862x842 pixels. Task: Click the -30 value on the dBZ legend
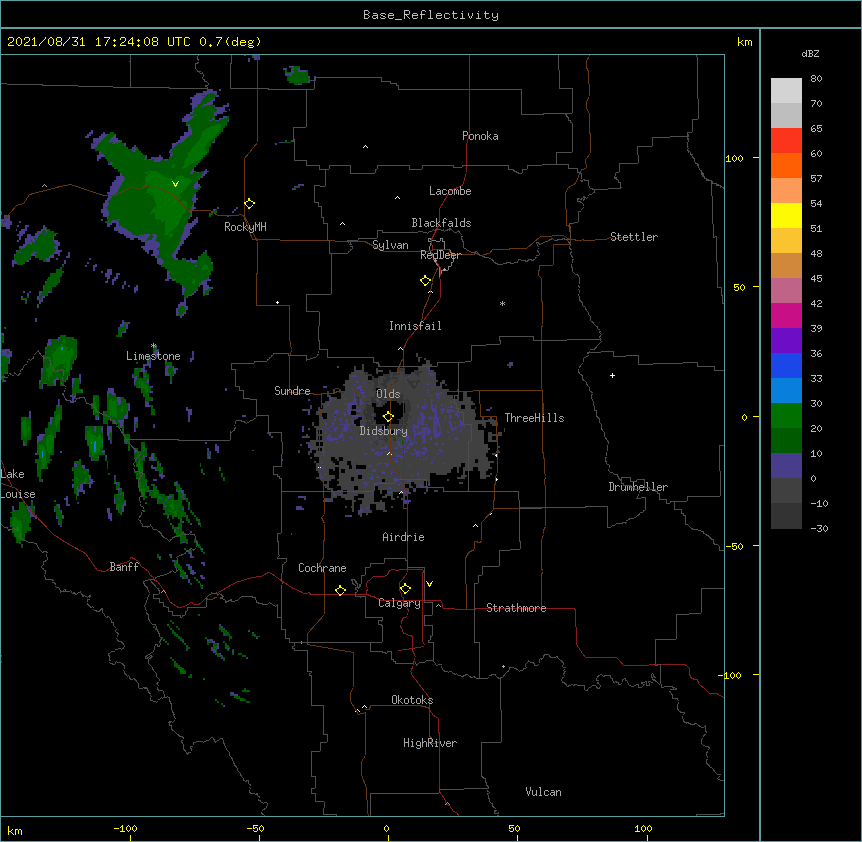pyautogui.click(x=819, y=528)
